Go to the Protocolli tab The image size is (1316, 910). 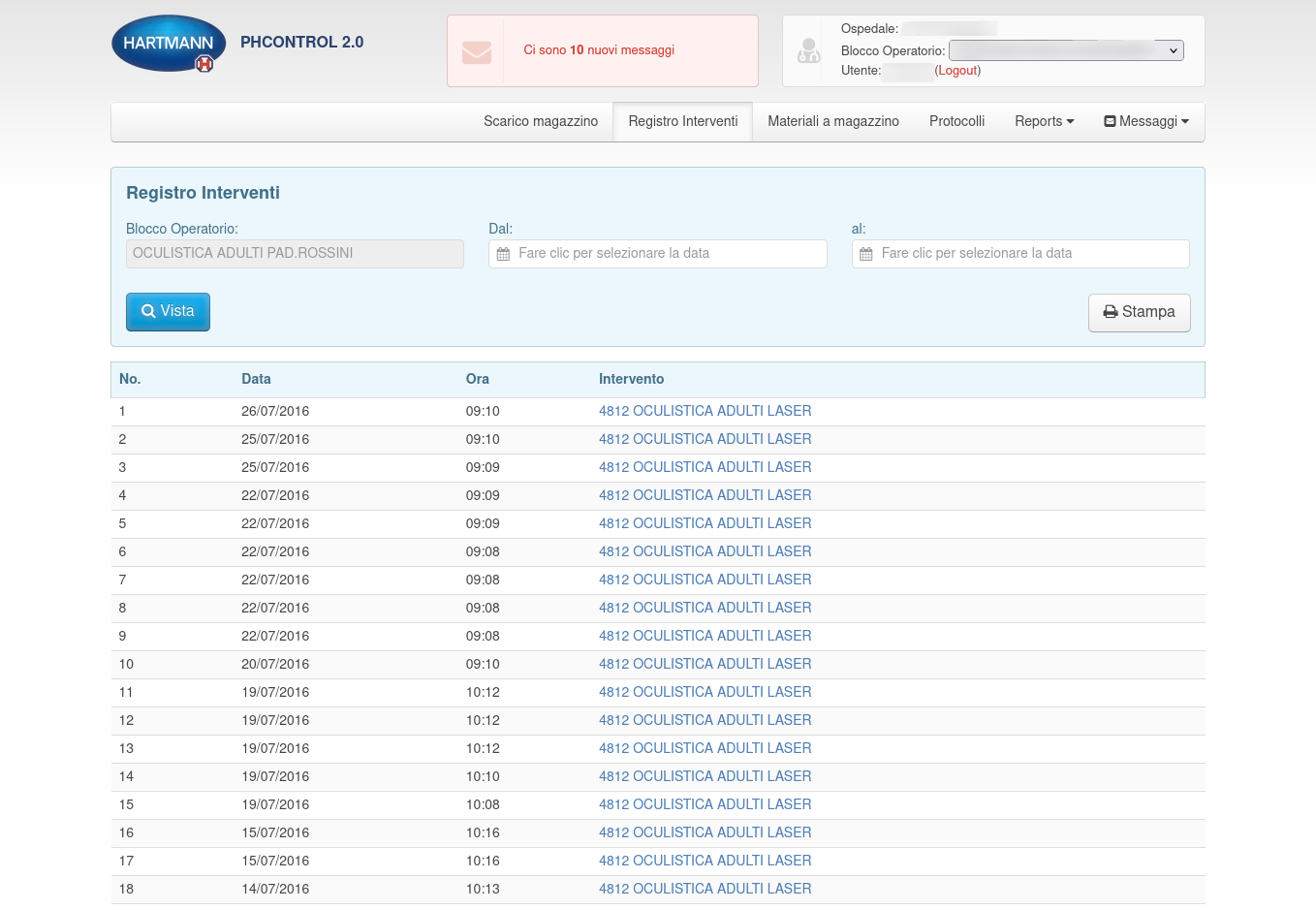click(x=956, y=121)
